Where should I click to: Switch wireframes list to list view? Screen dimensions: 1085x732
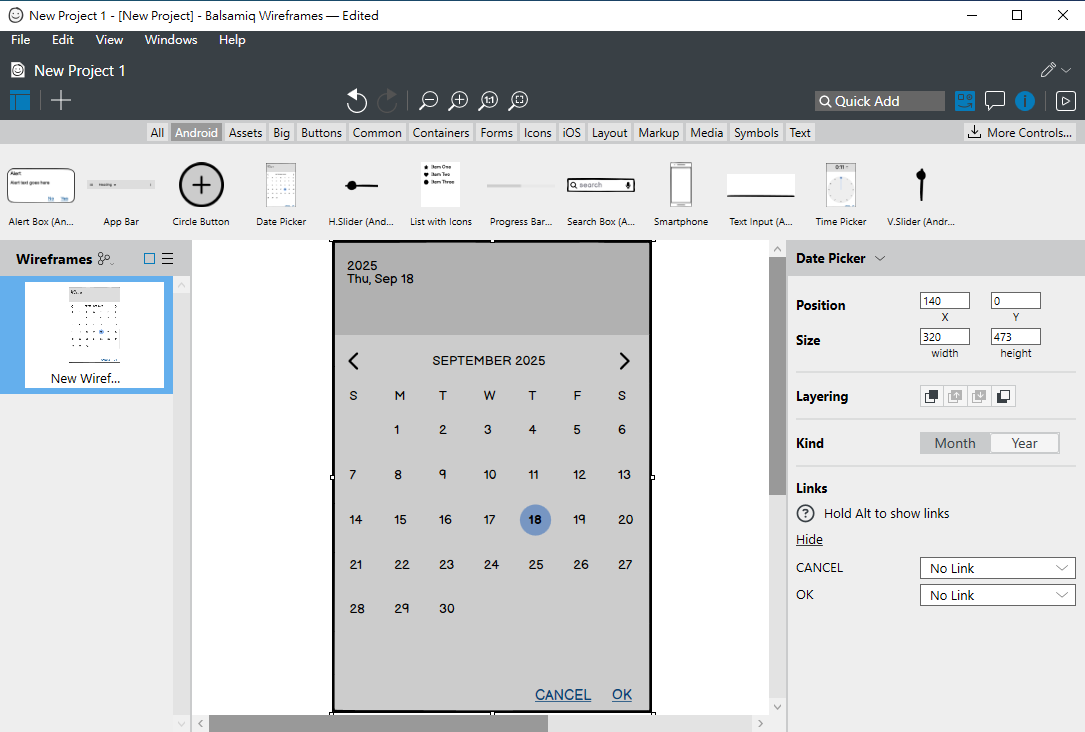pyautogui.click(x=167, y=259)
